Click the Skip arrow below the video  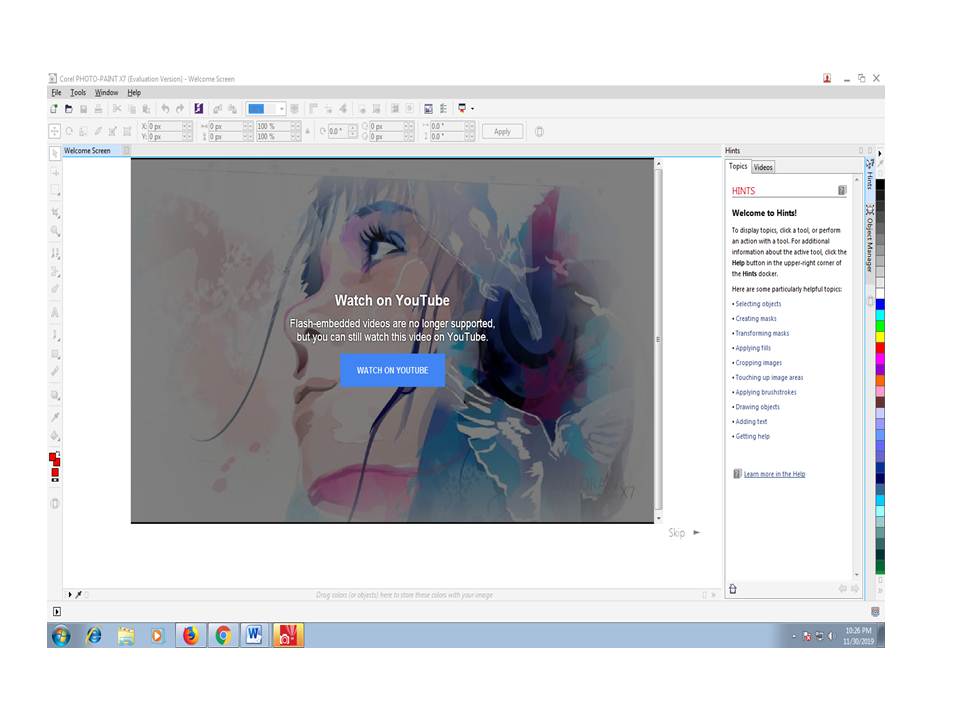697,533
